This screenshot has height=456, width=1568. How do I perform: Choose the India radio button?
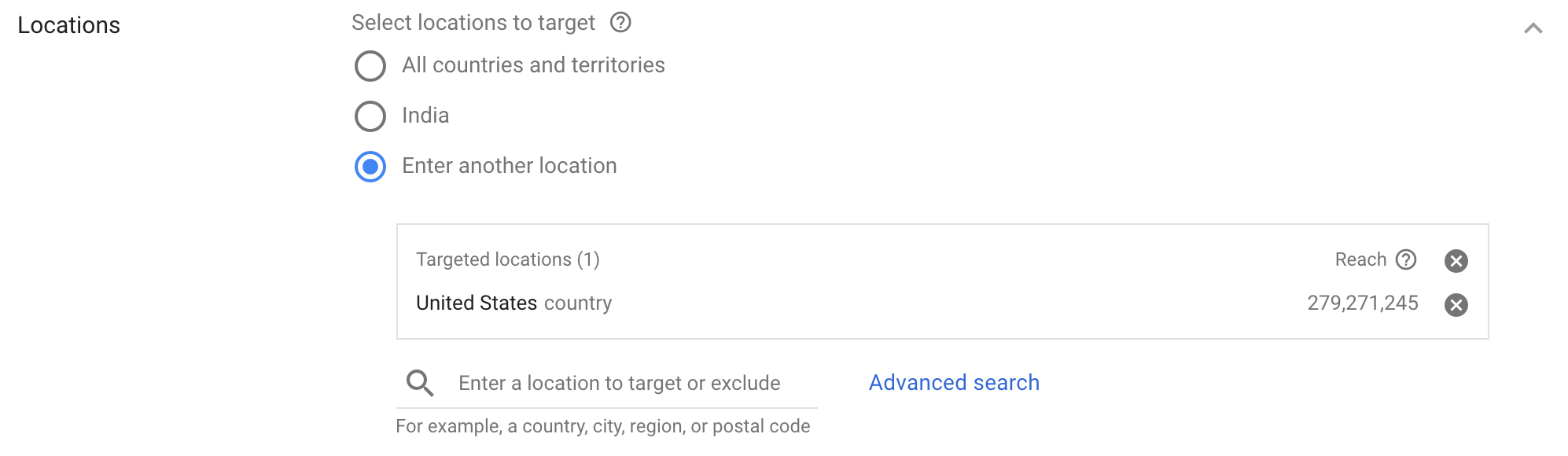click(x=370, y=116)
